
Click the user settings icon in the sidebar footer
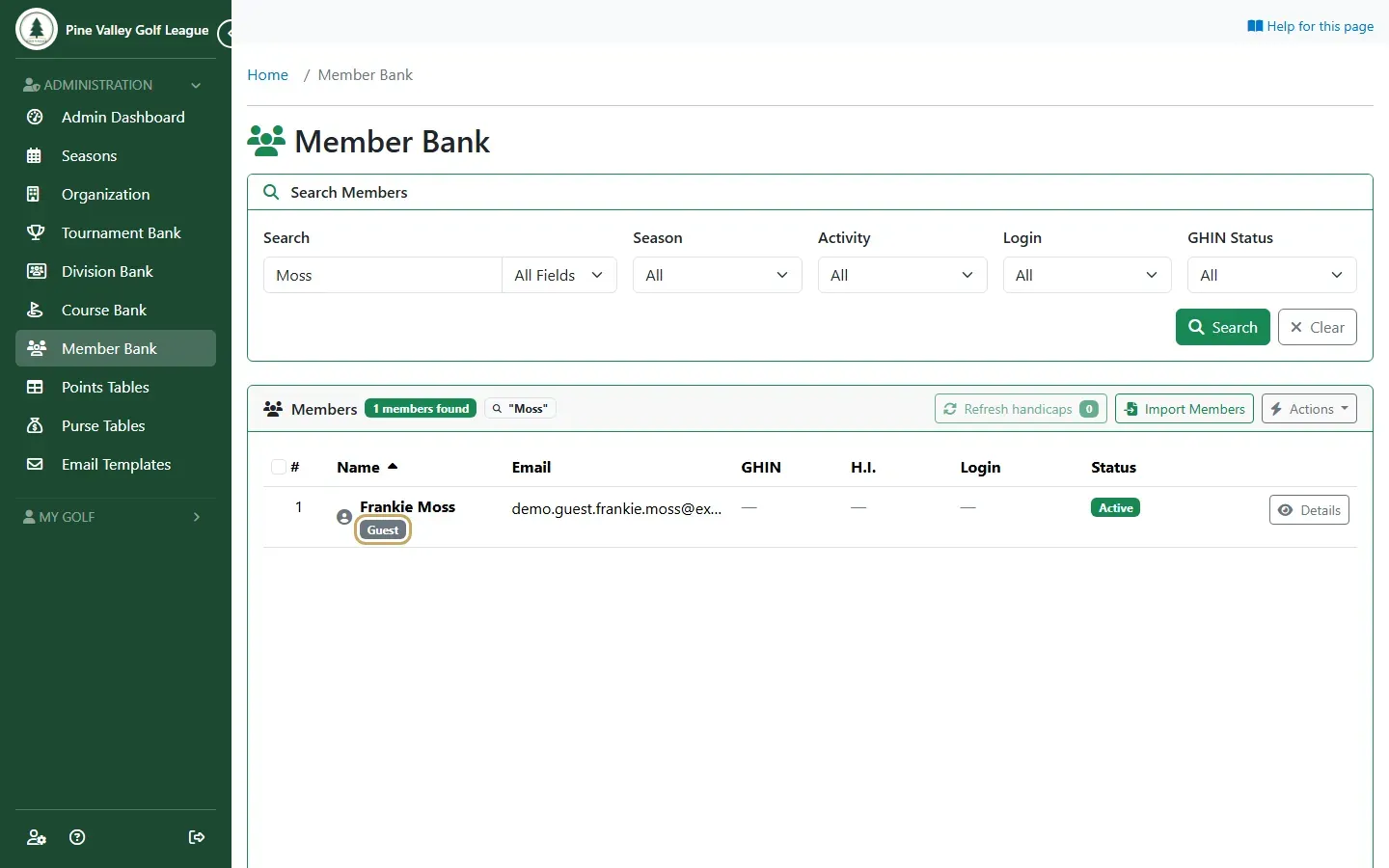tap(37, 837)
